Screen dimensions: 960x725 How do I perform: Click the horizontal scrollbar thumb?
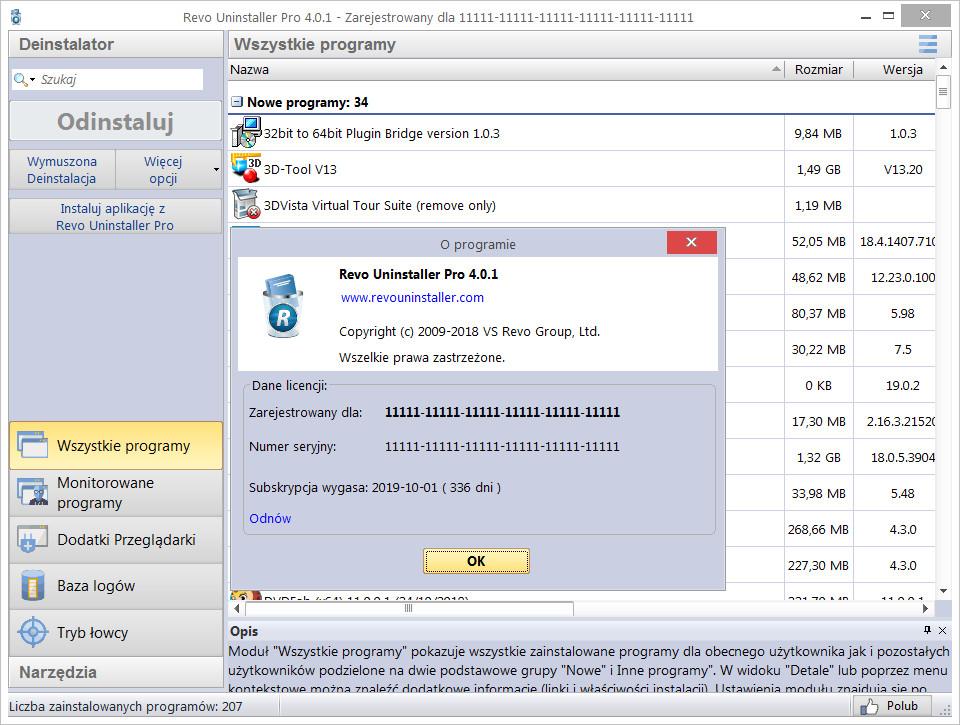(x=409, y=608)
